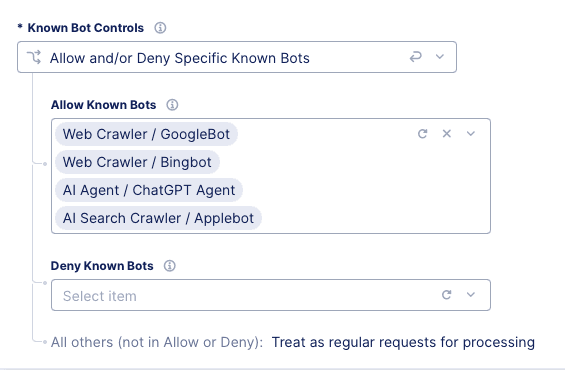
Task: Open the Allow Known Bots dropdown chevron
Action: pos(471,134)
